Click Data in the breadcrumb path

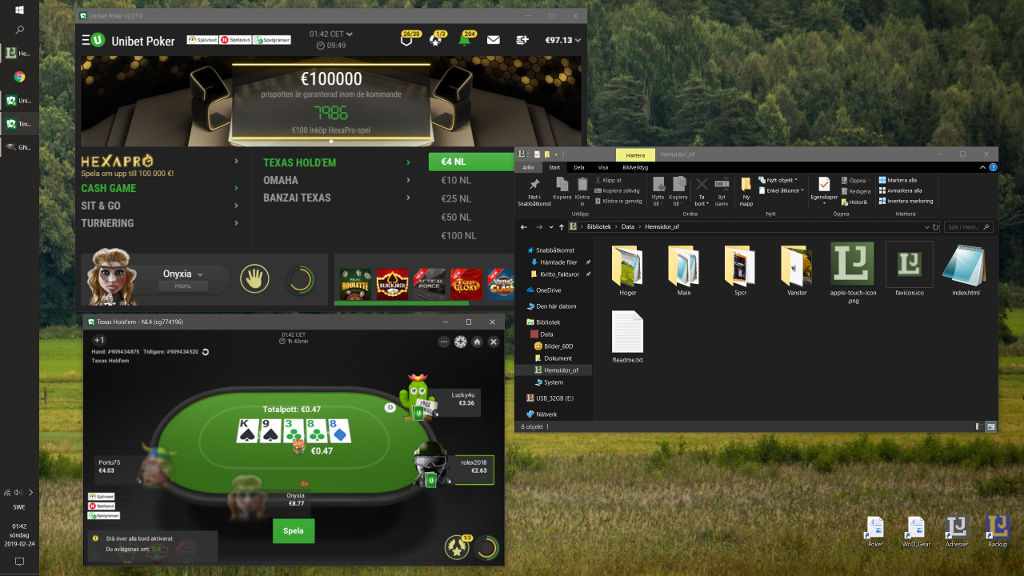[x=628, y=227]
